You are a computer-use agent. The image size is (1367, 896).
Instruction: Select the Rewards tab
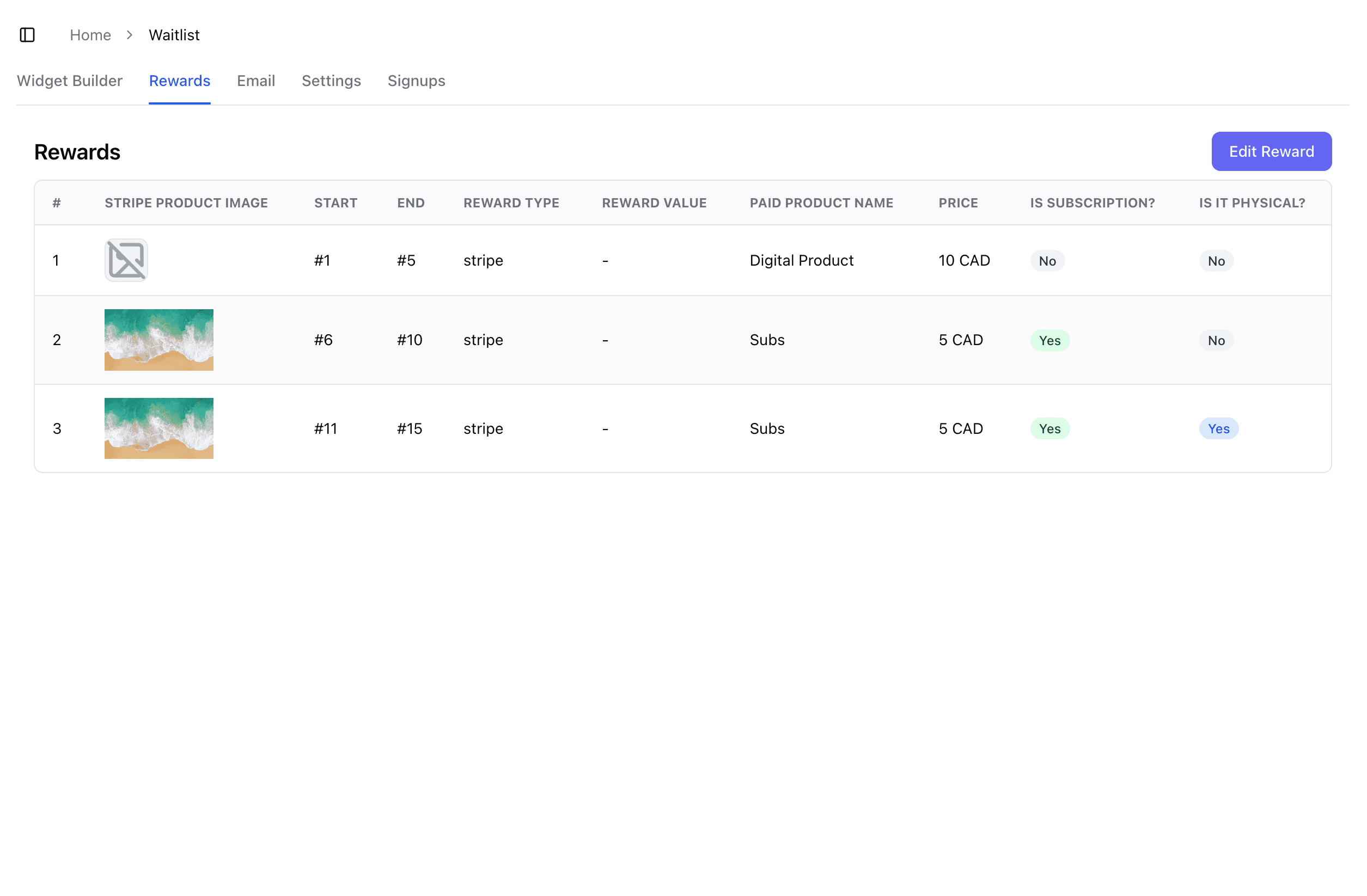pyautogui.click(x=179, y=81)
